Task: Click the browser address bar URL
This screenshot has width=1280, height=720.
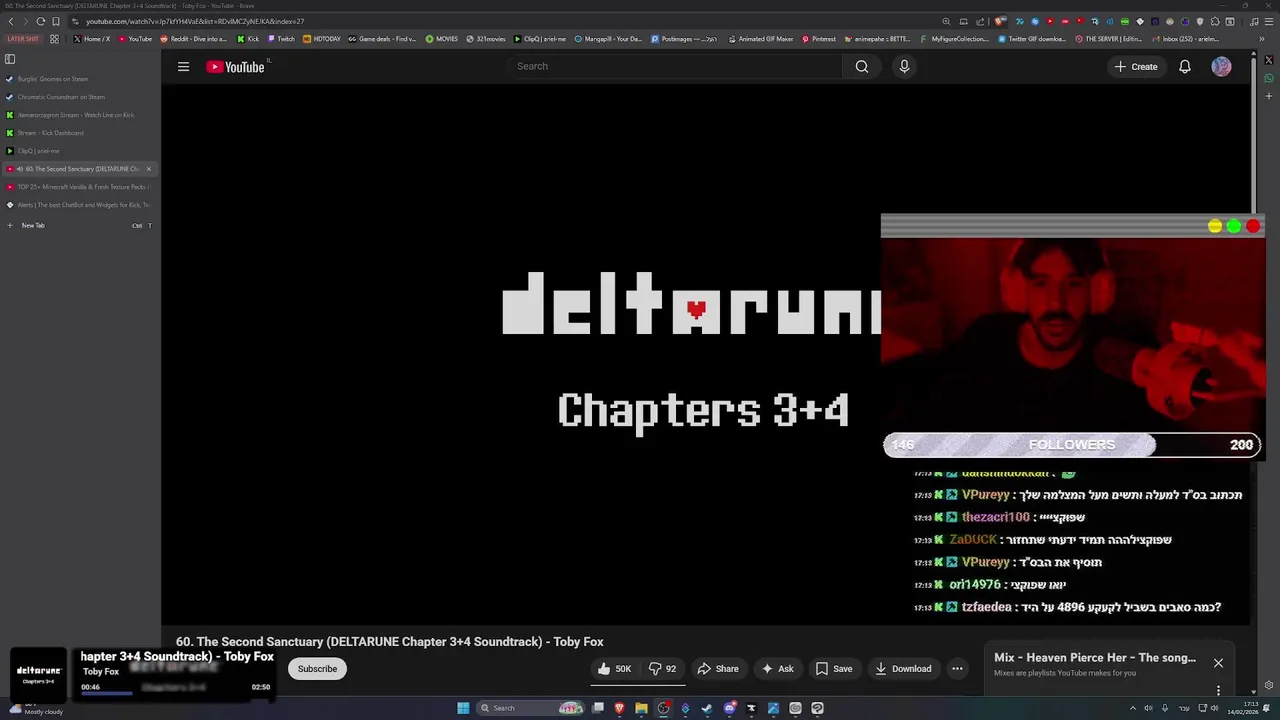Action: pos(195,21)
